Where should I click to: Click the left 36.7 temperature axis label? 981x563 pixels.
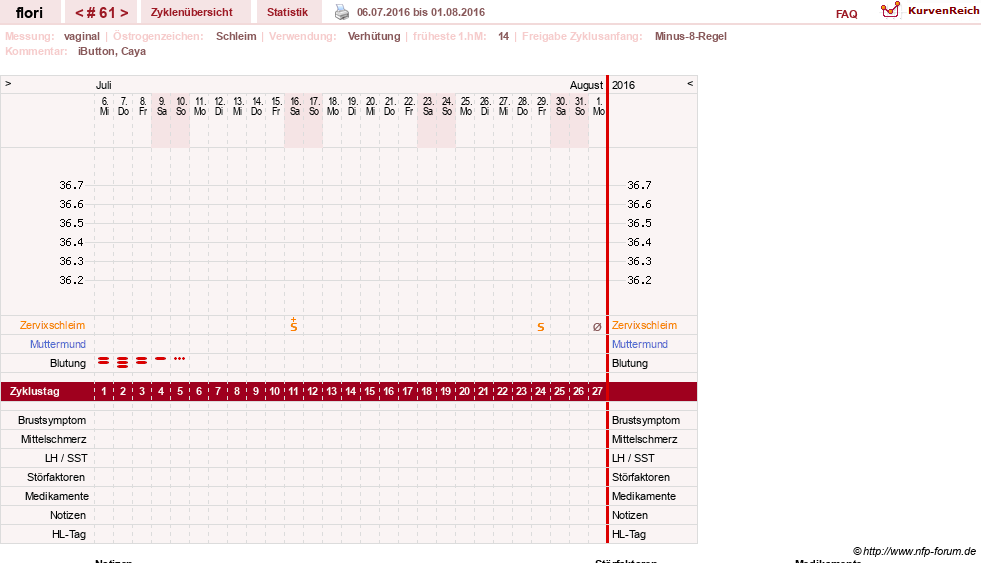(71, 185)
